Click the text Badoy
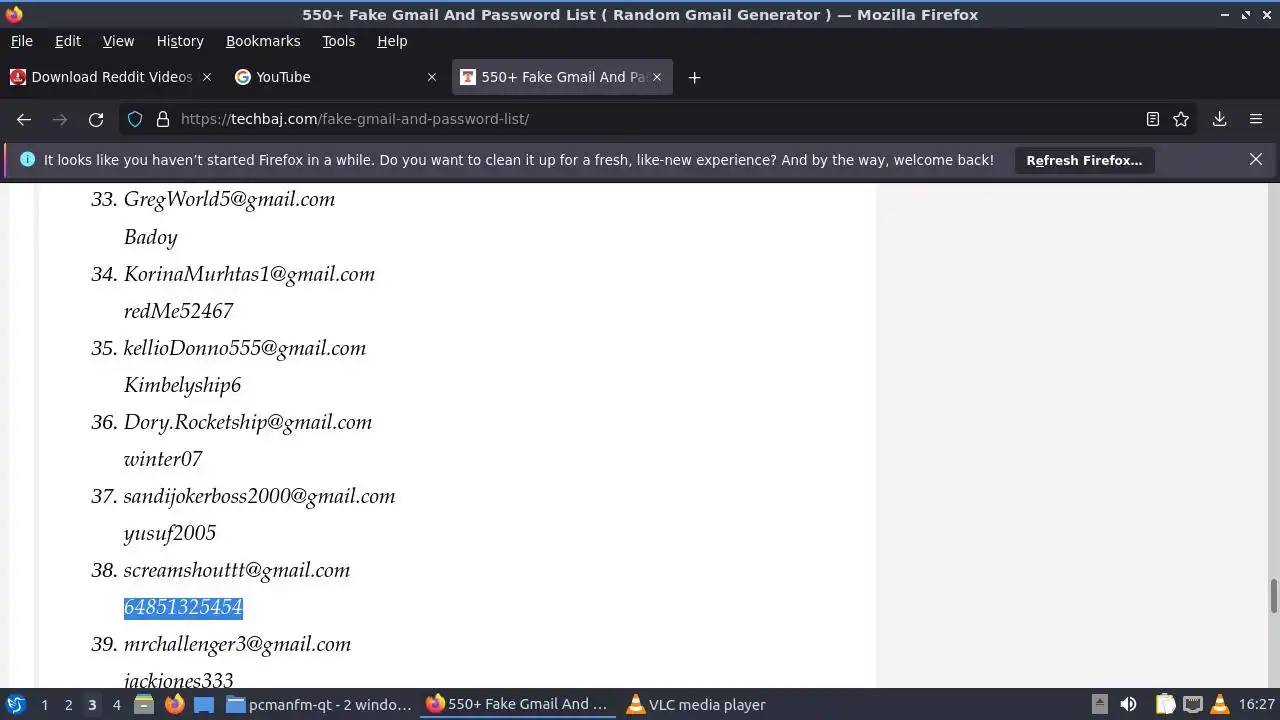1280x720 pixels. 150,237
